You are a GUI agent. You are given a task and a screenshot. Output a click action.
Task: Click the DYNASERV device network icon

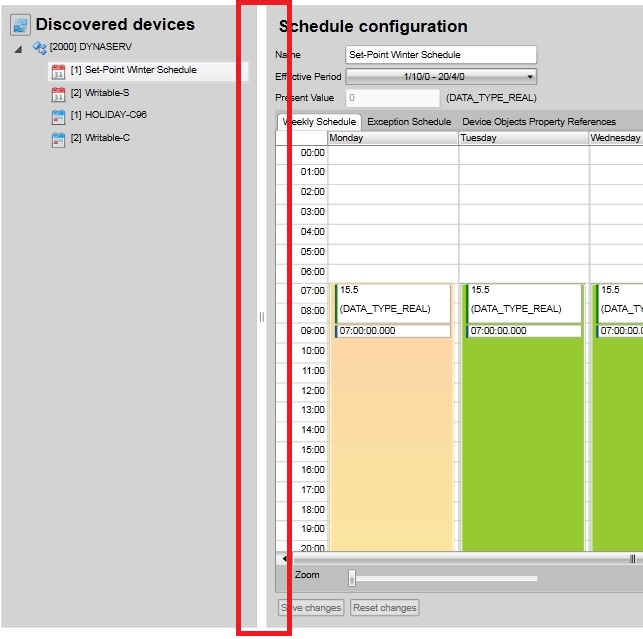40,47
